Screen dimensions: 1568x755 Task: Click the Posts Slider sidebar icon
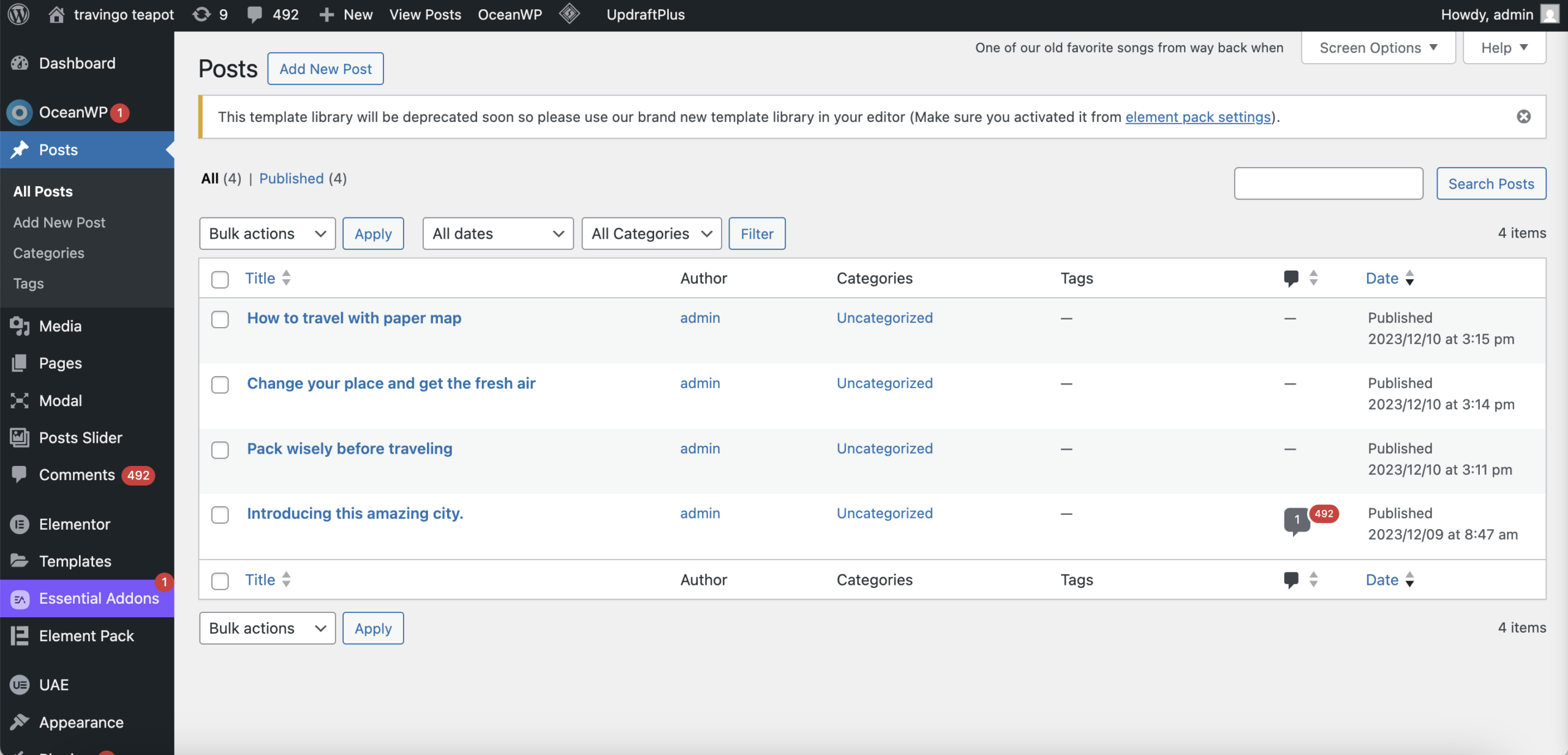20,437
